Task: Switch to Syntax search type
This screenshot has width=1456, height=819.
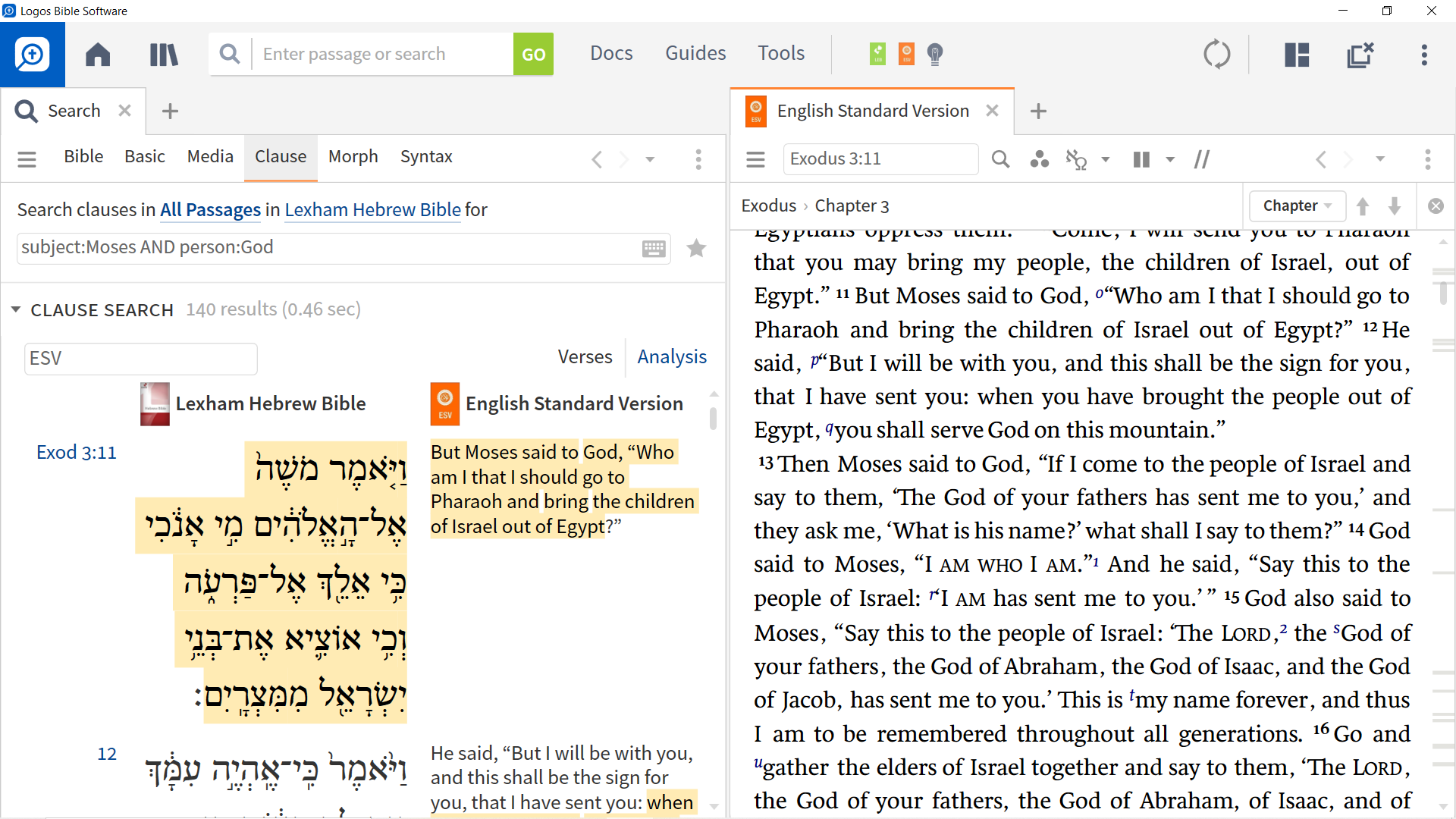Action: pyautogui.click(x=426, y=156)
